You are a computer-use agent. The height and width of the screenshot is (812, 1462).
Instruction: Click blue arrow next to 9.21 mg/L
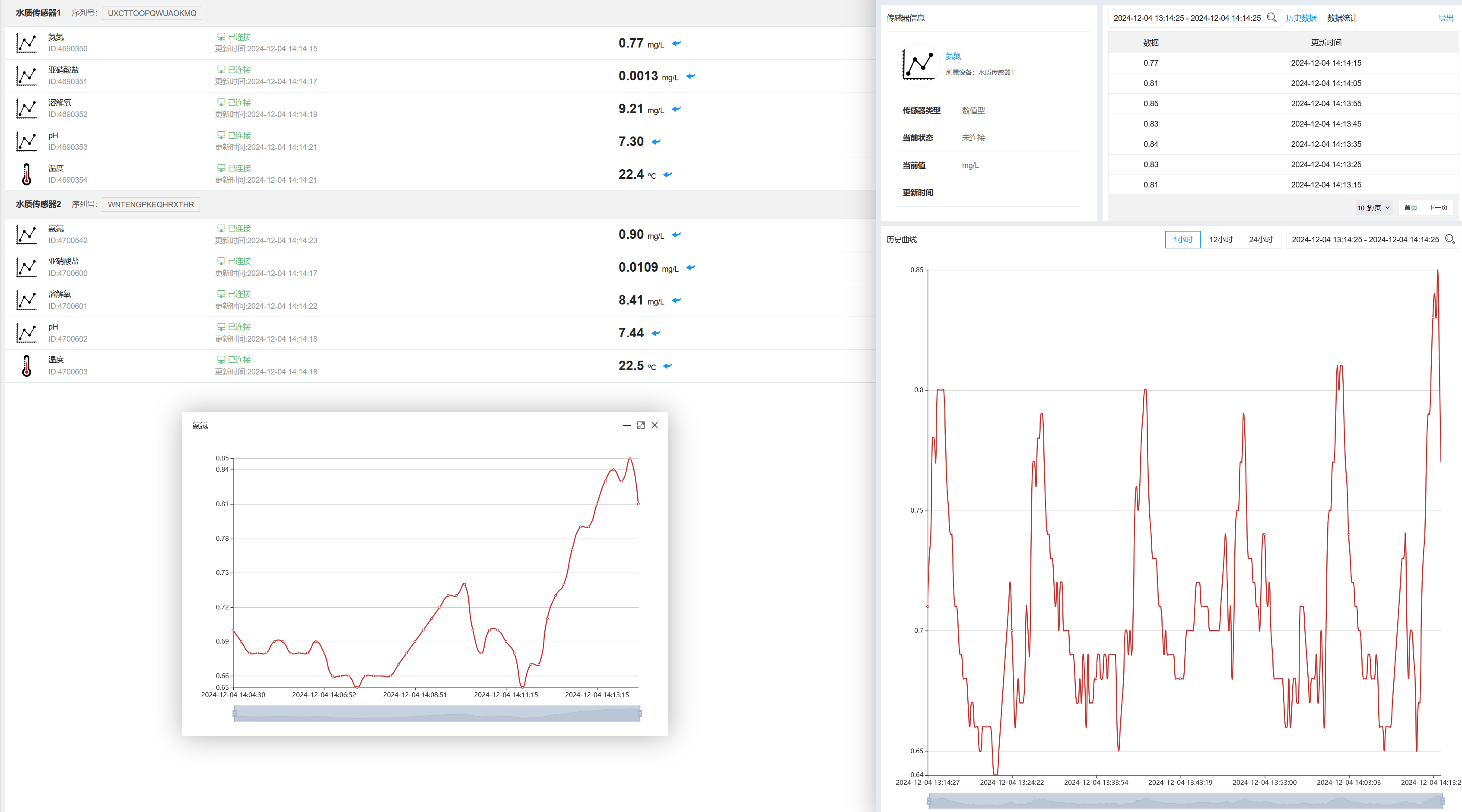[x=676, y=109]
